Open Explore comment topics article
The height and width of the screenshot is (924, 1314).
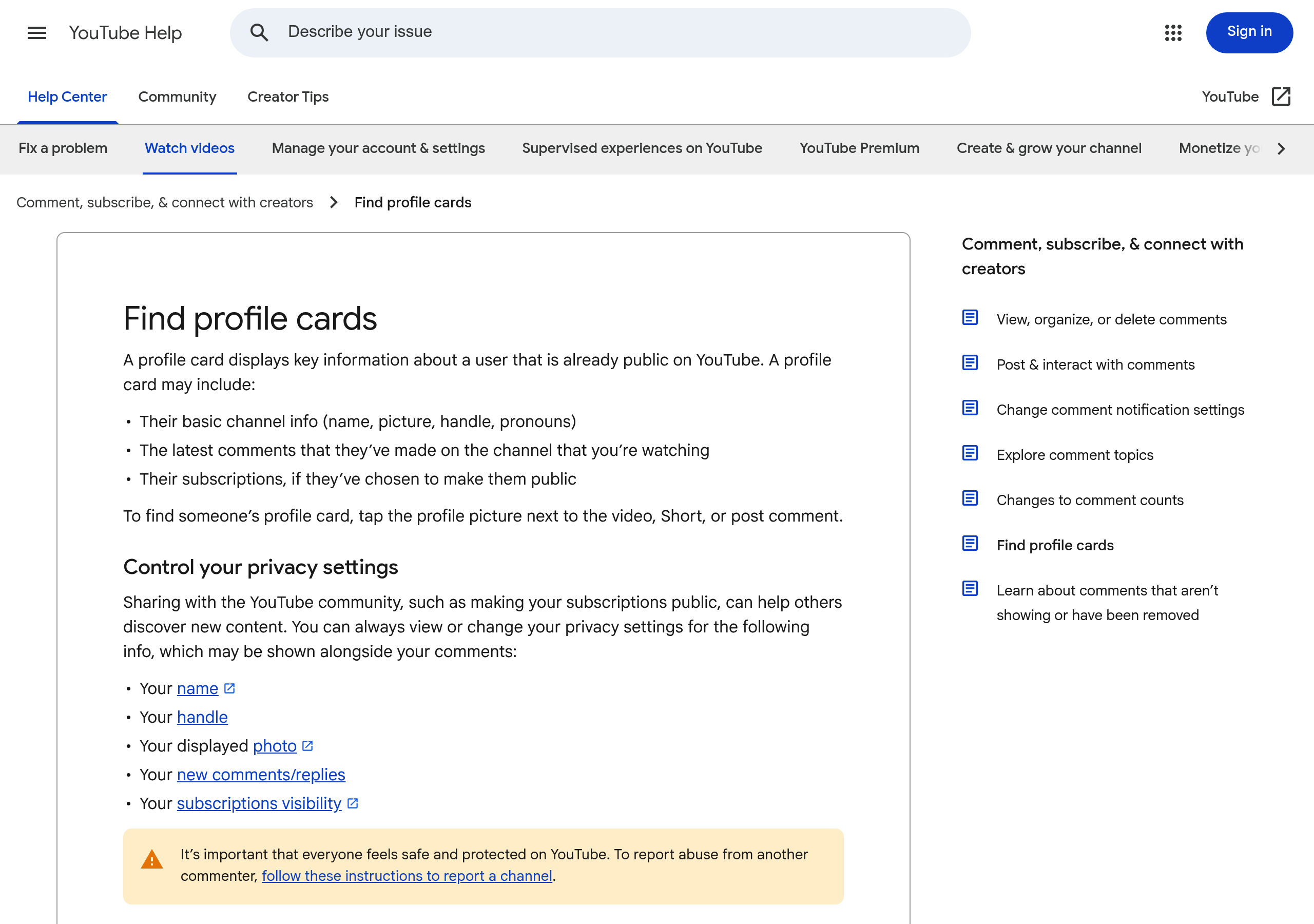click(x=1075, y=455)
